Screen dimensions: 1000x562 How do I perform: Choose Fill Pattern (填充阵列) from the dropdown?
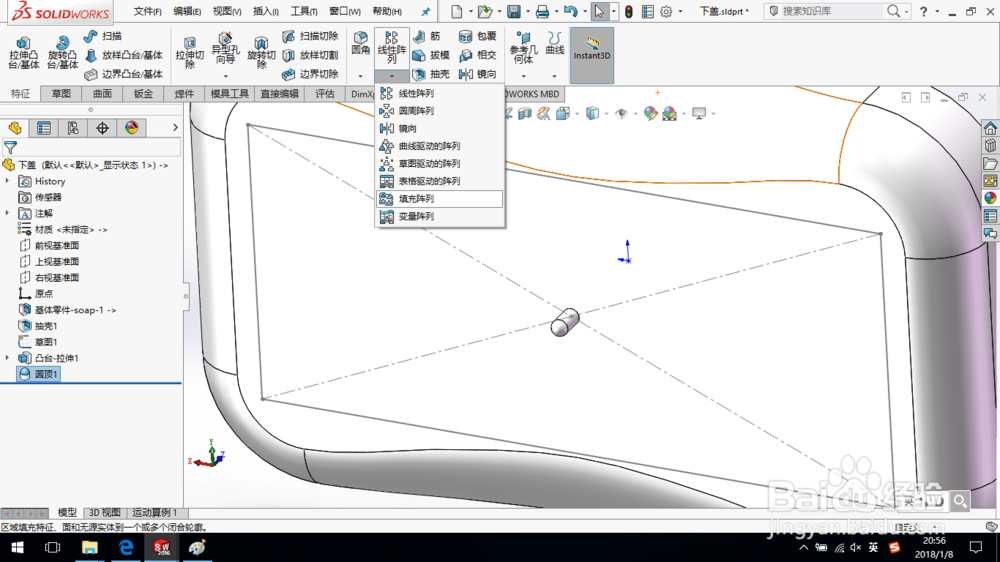[440, 199]
